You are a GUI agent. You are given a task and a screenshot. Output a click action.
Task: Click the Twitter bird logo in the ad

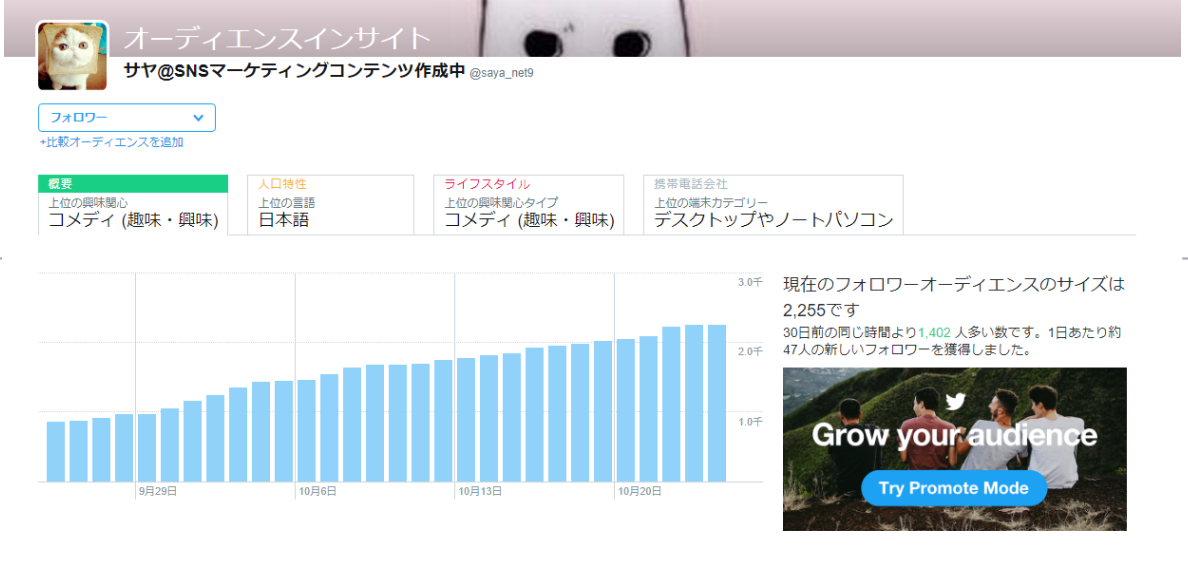click(955, 401)
